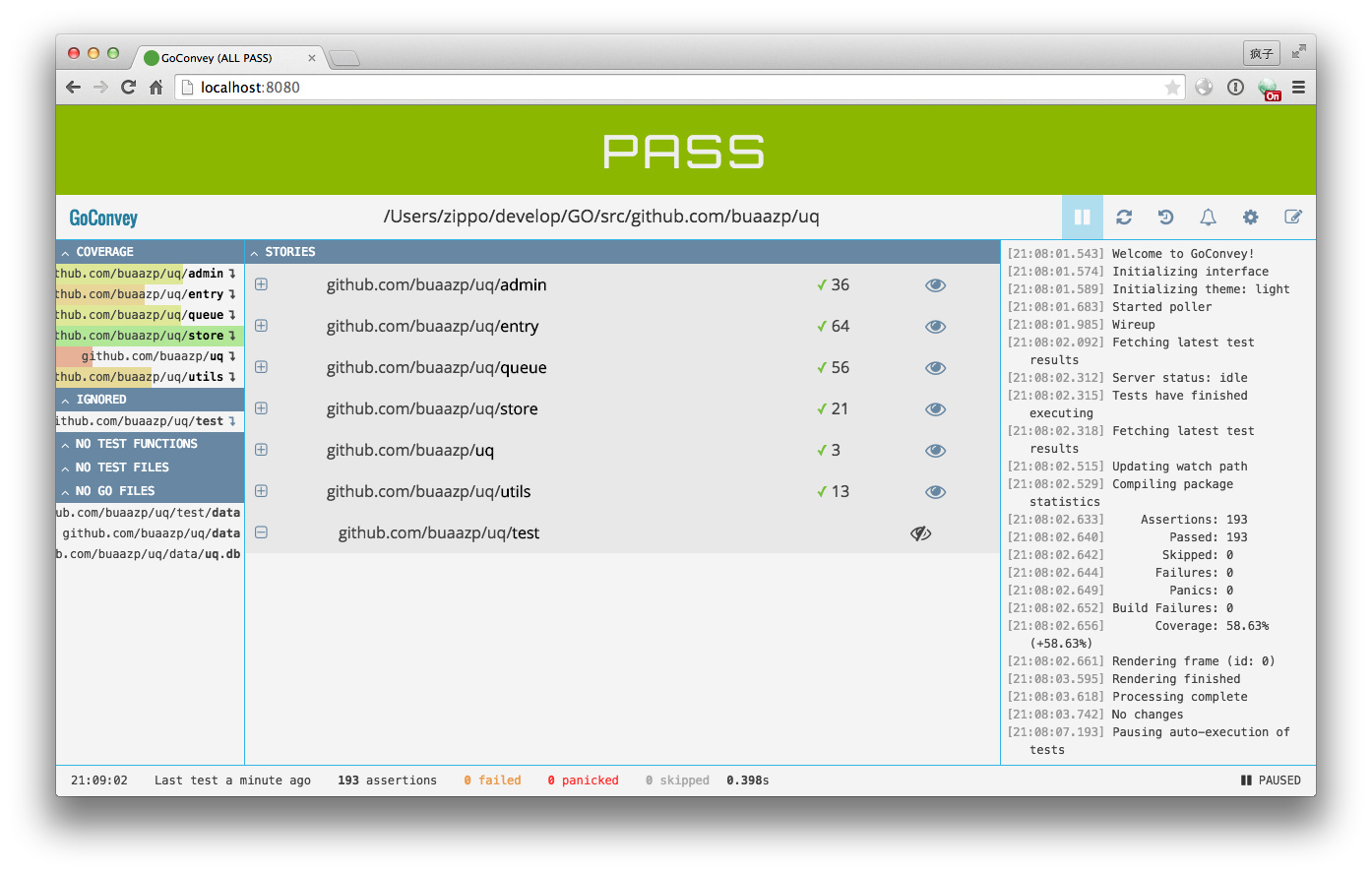Click the globe extension icon
Viewport: 1372px width, 874px height.
coord(1204,88)
